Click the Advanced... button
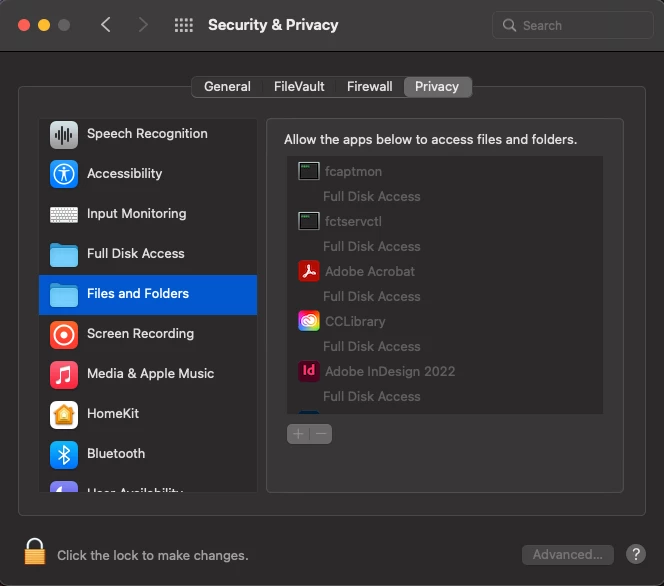The image size is (664, 586). click(567, 555)
